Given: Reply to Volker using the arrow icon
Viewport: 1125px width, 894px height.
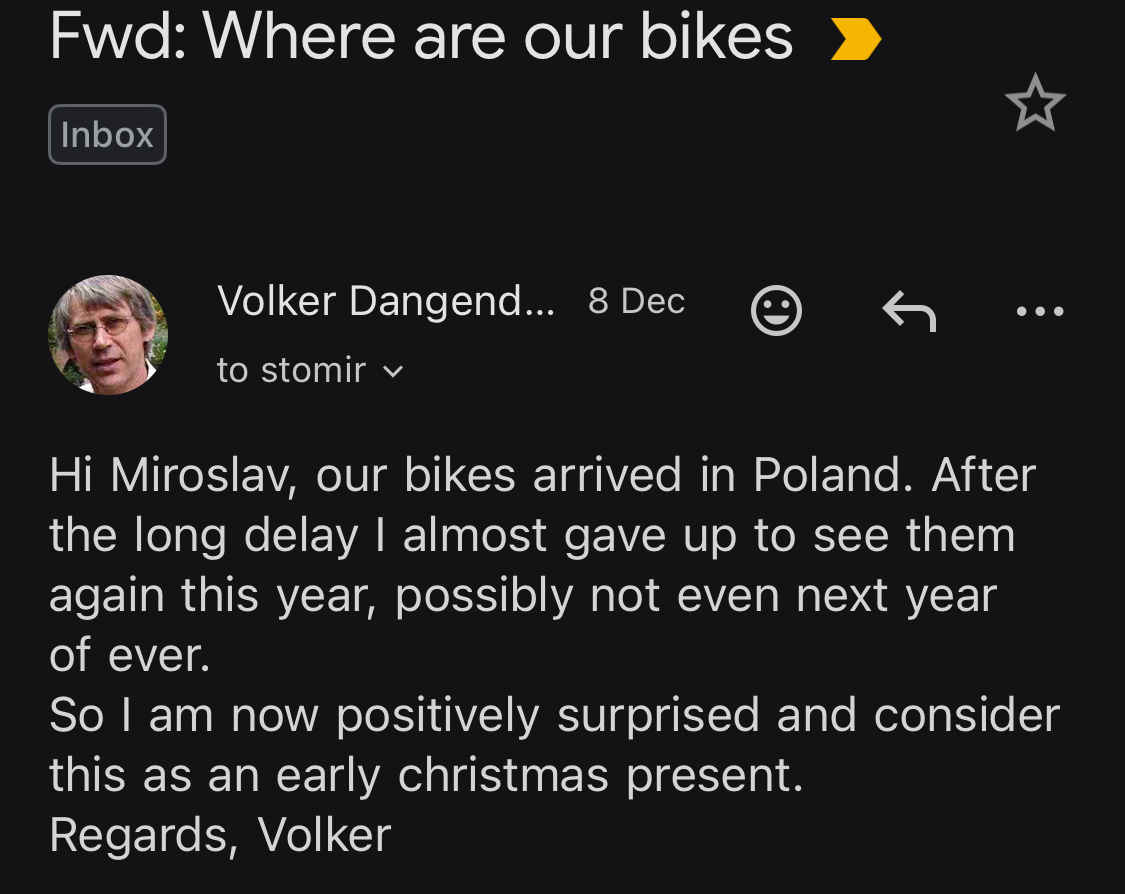Looking at the screenshot, I should pyautogui.click(x=909, y=312).
